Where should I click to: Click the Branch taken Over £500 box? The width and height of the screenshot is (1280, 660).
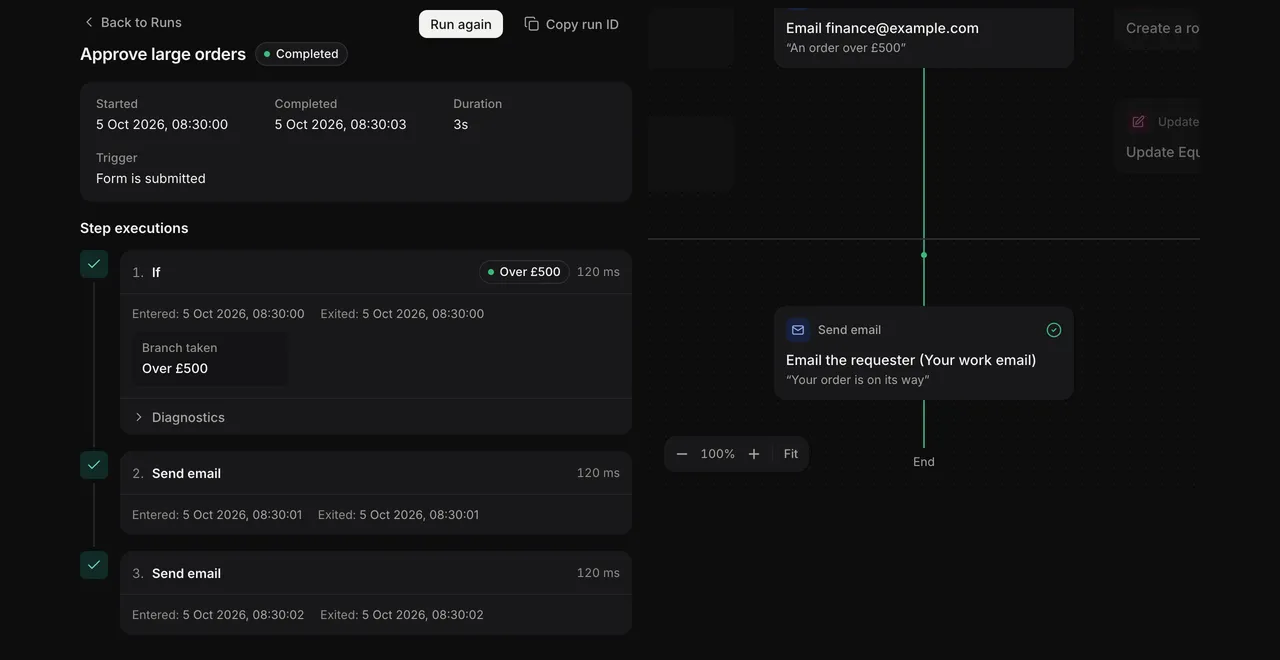[211, 358]
